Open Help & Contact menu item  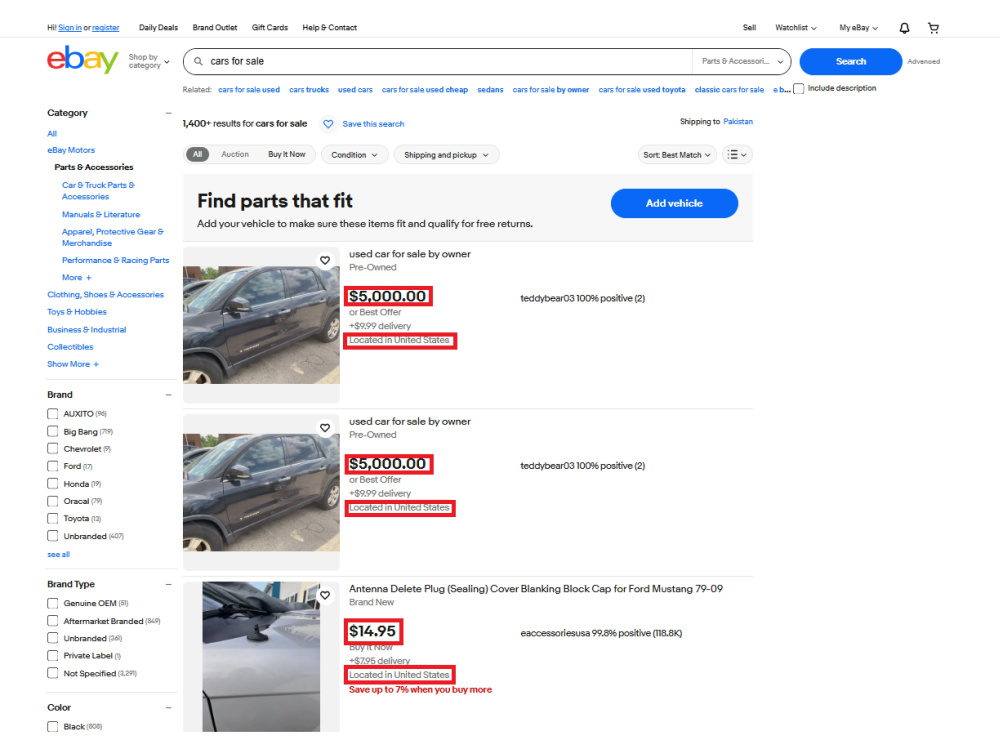330,27
